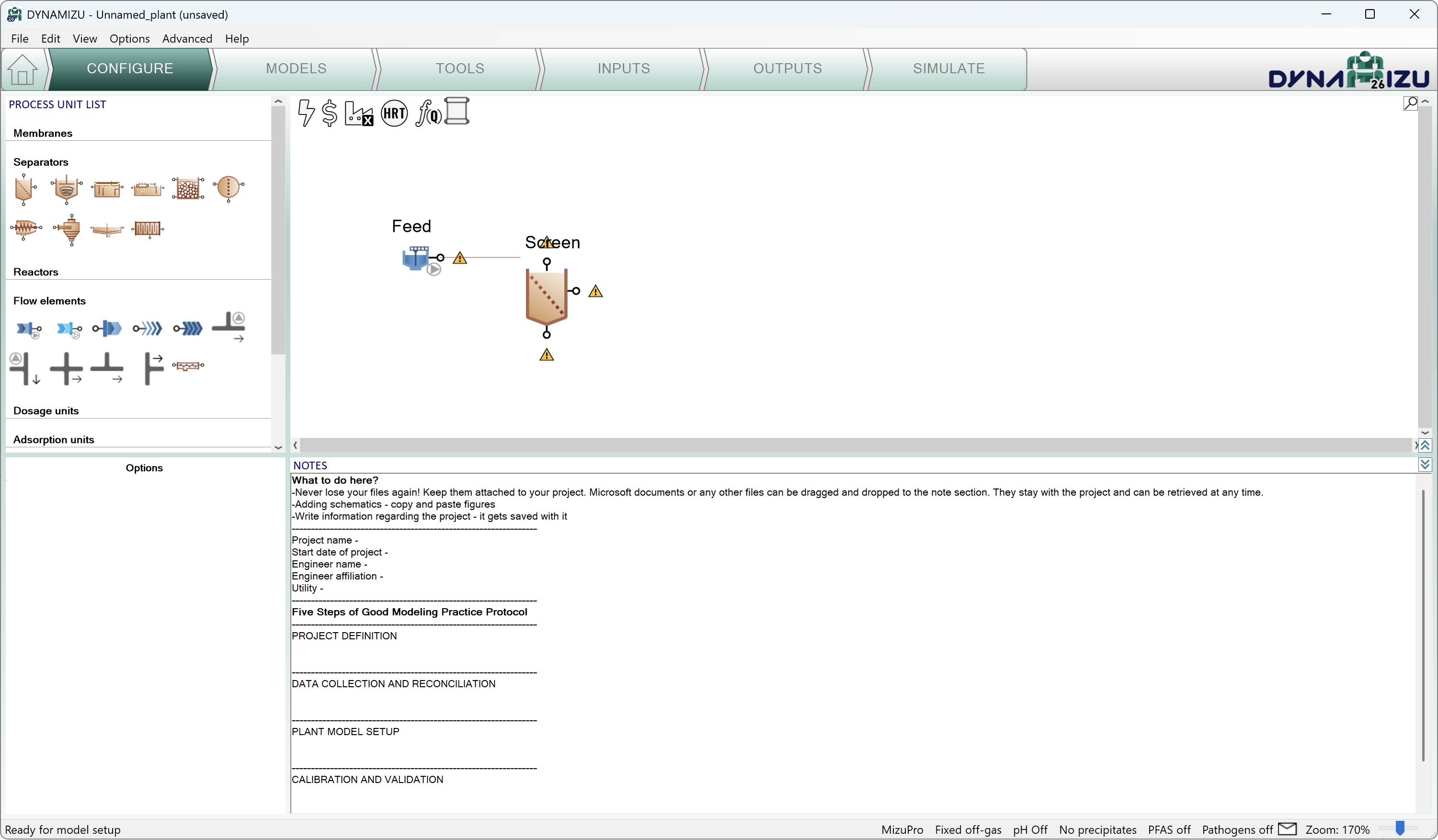Screen dimensions: 1438x840
Task: Toggle Pathogens off in the status bar
Action: [1237, 829]
